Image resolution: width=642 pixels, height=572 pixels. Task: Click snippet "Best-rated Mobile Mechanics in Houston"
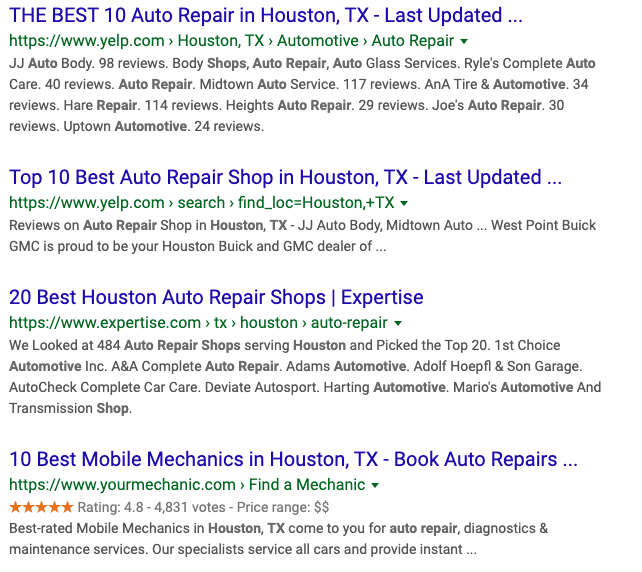pos(278,528)
